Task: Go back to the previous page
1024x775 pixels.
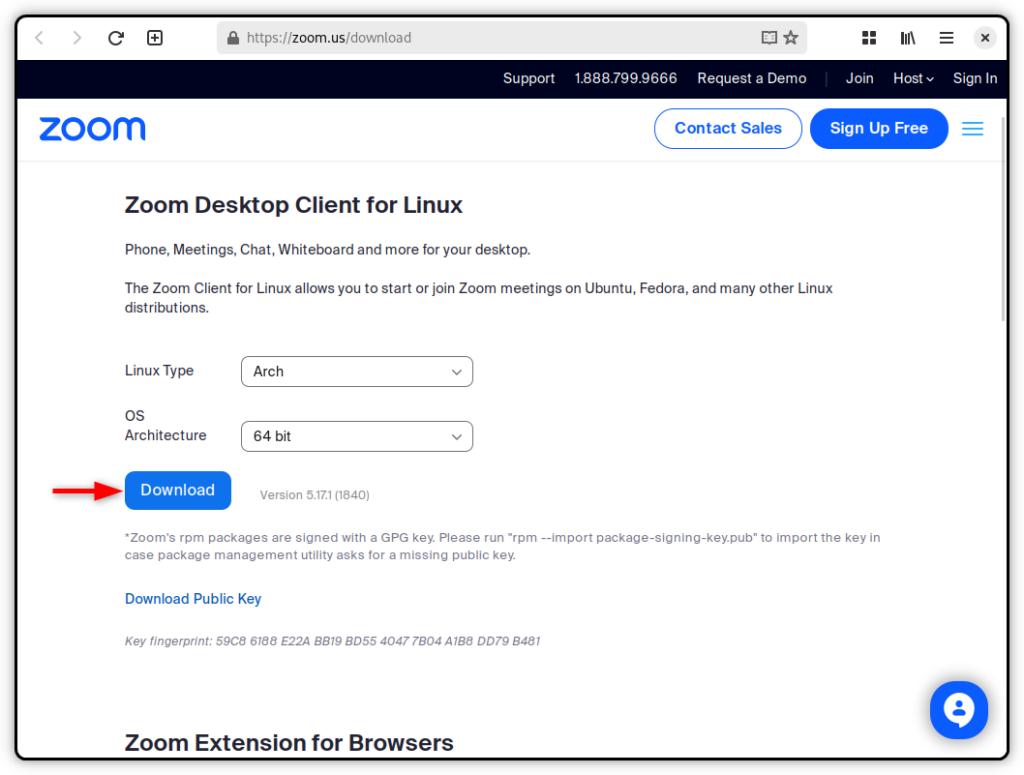Action: click(x=40, y=38)
